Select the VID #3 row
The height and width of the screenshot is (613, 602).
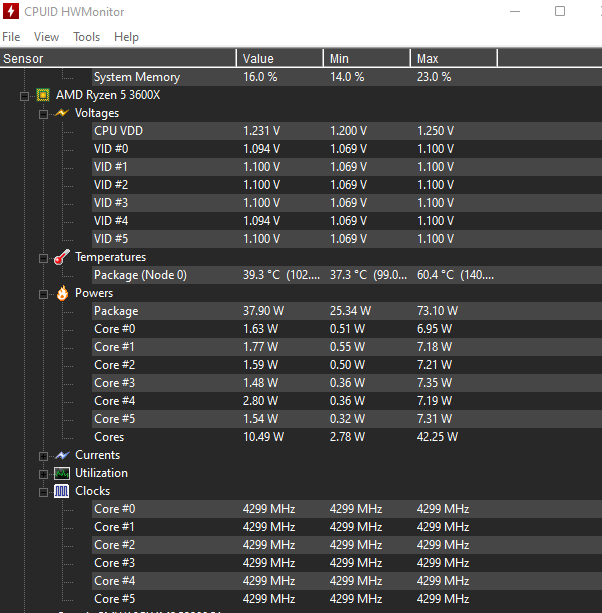point(347,203)
